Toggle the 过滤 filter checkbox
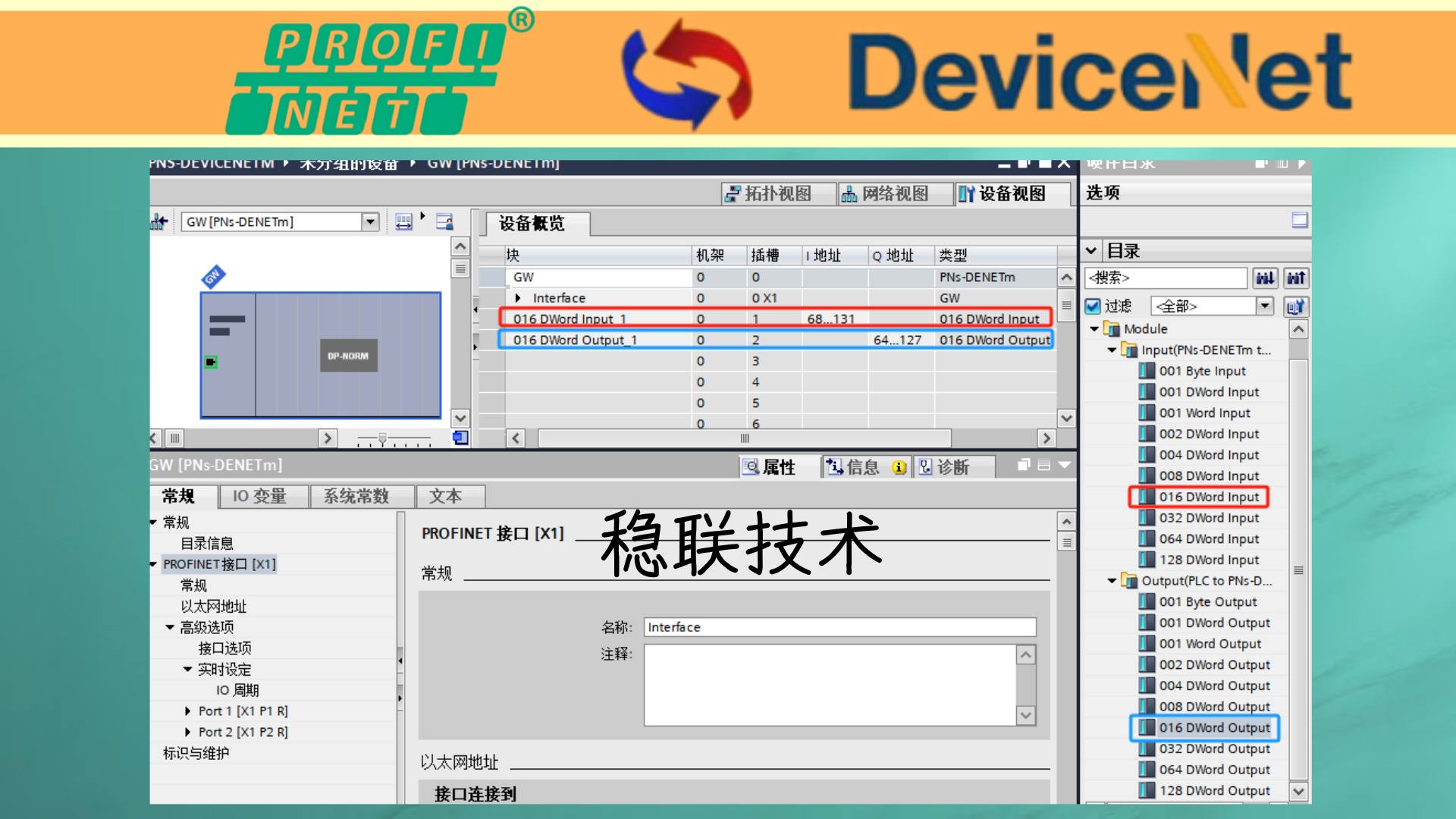1456x819 pixels. pos(1093,306)
